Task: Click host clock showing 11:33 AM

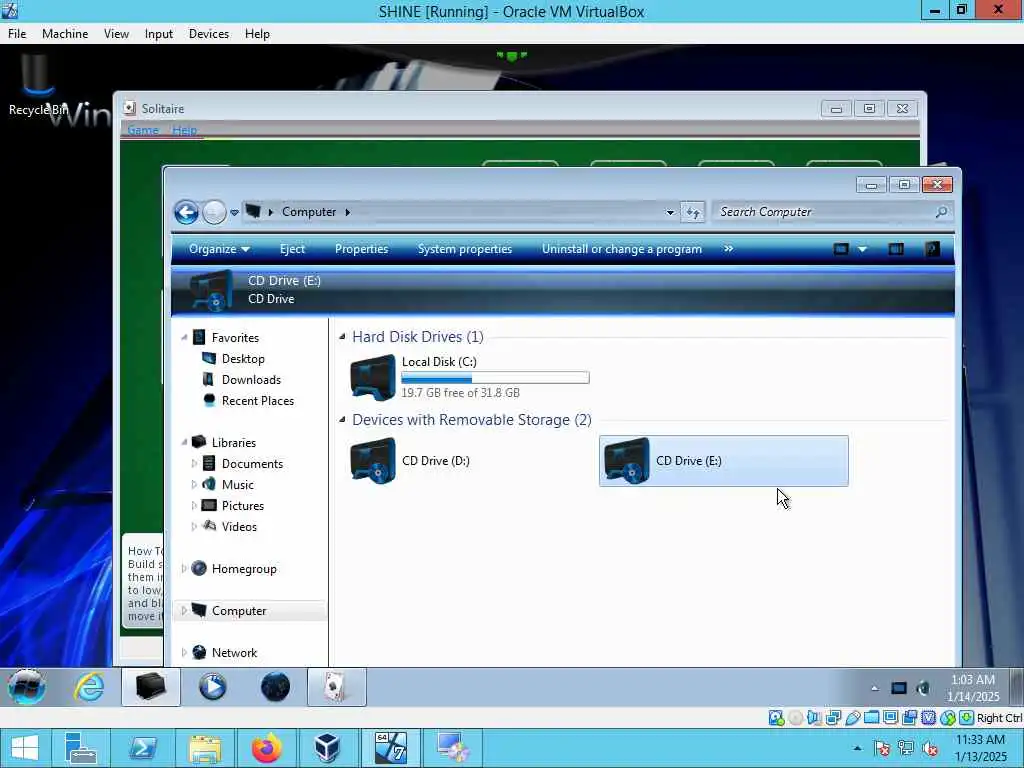Action: (980, 748)
